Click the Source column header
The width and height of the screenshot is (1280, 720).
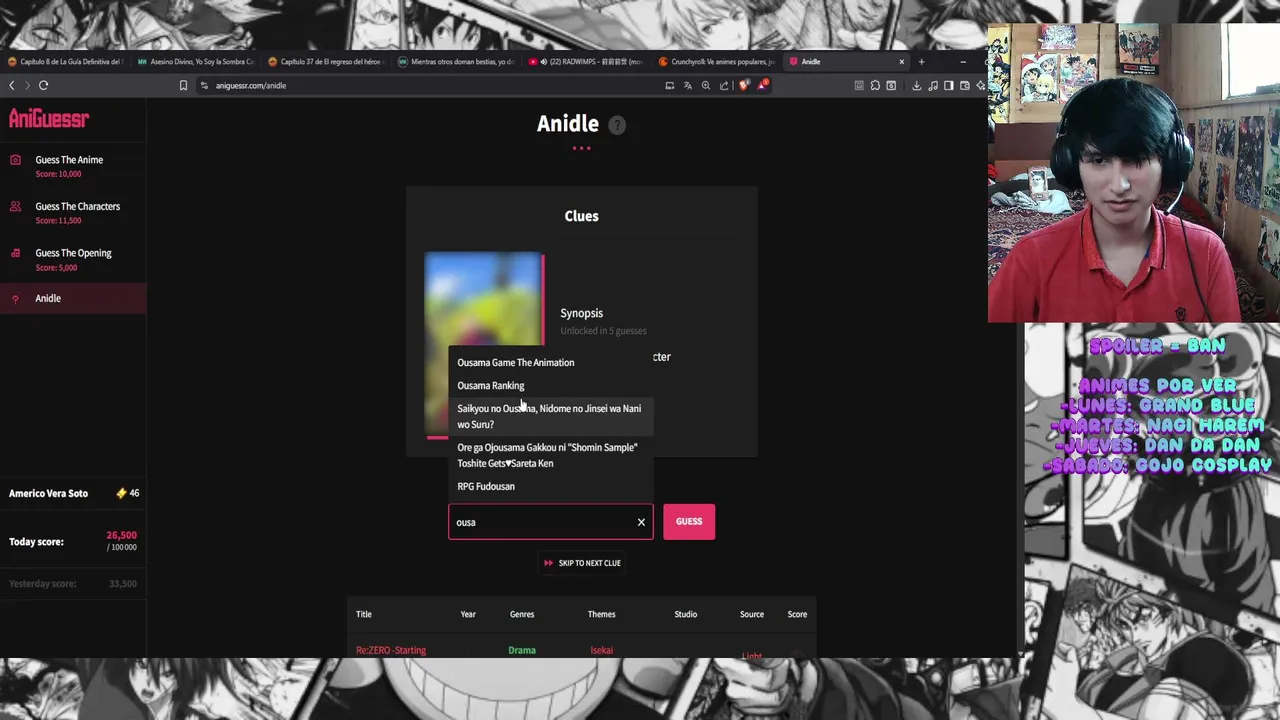point(752,615)
